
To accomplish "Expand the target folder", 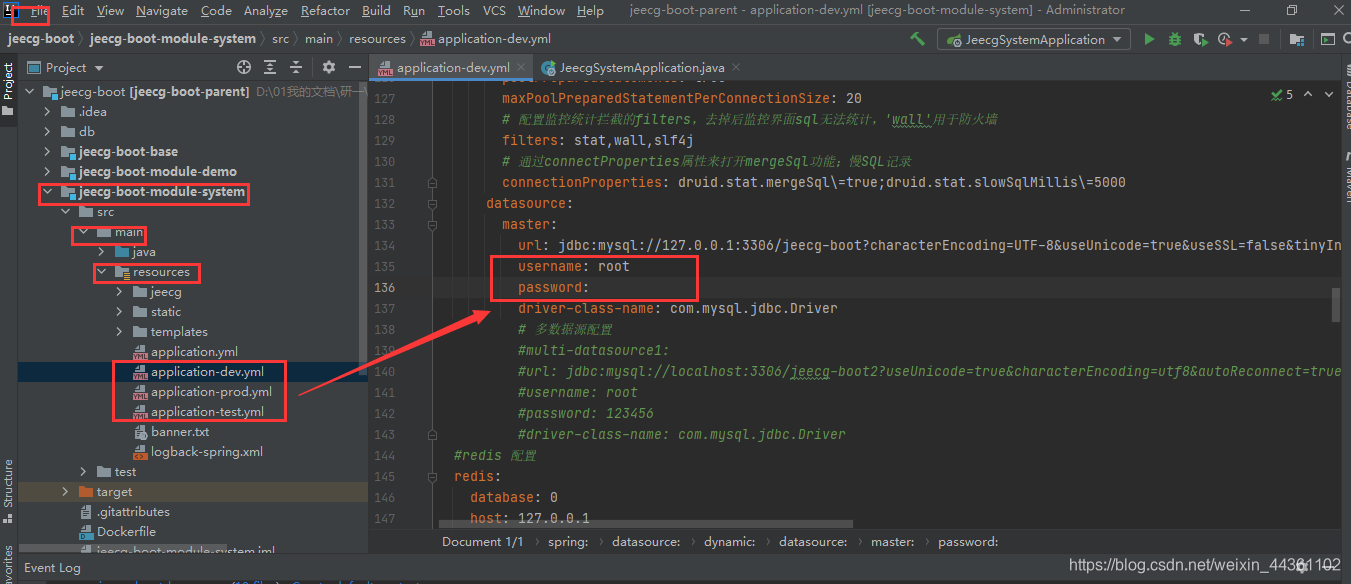I will pyautogui.click(x=65, y=491).
